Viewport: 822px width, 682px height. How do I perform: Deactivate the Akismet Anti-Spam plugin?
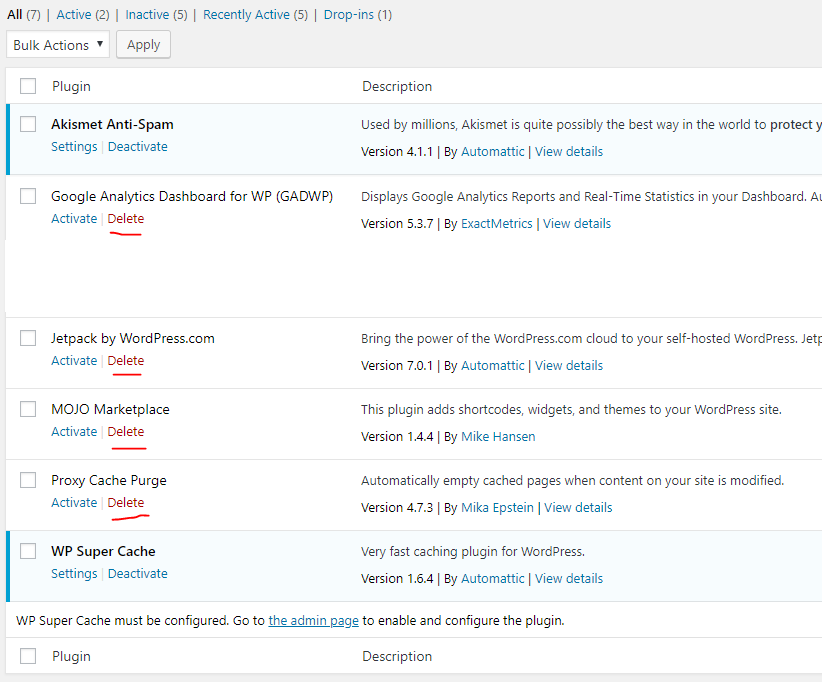pyautogui.click(x=137, y=147)
